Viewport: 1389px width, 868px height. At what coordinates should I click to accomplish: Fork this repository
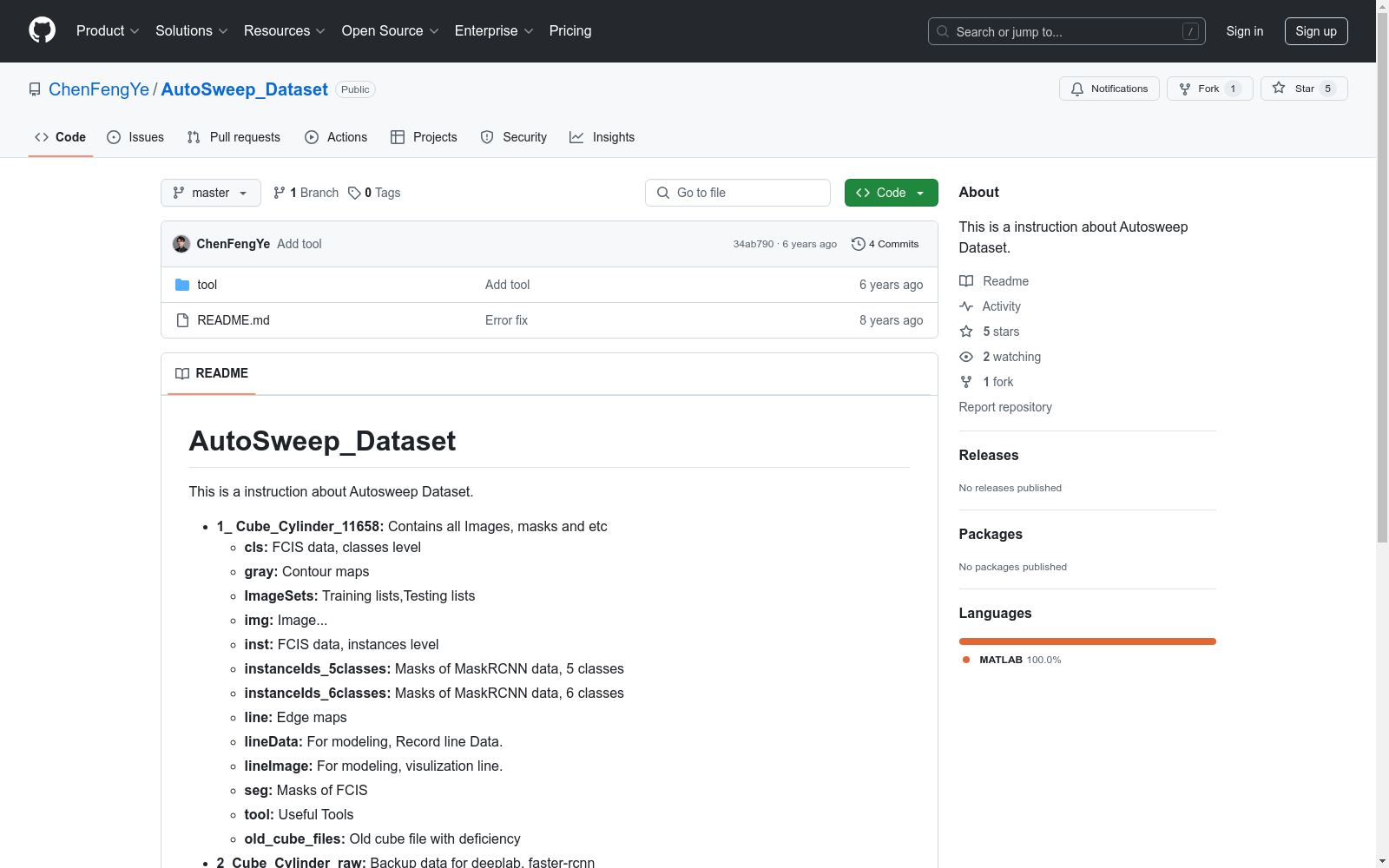[1210, 89]
